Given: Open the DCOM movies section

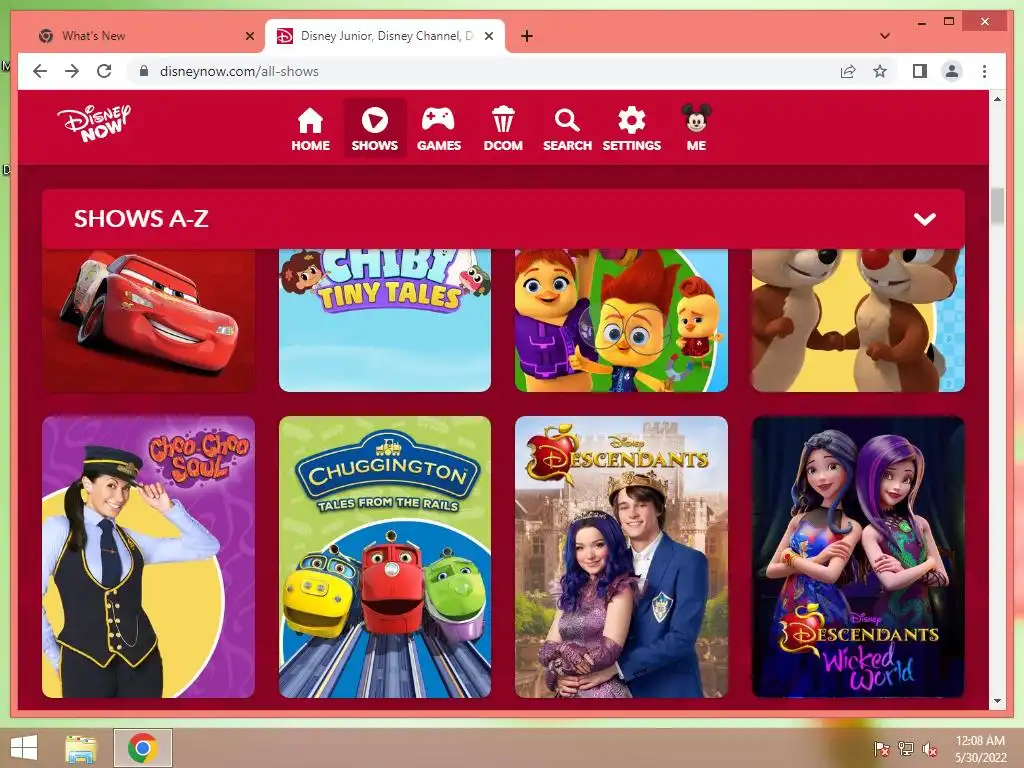Looking at the screenshot, I should 503,129.
